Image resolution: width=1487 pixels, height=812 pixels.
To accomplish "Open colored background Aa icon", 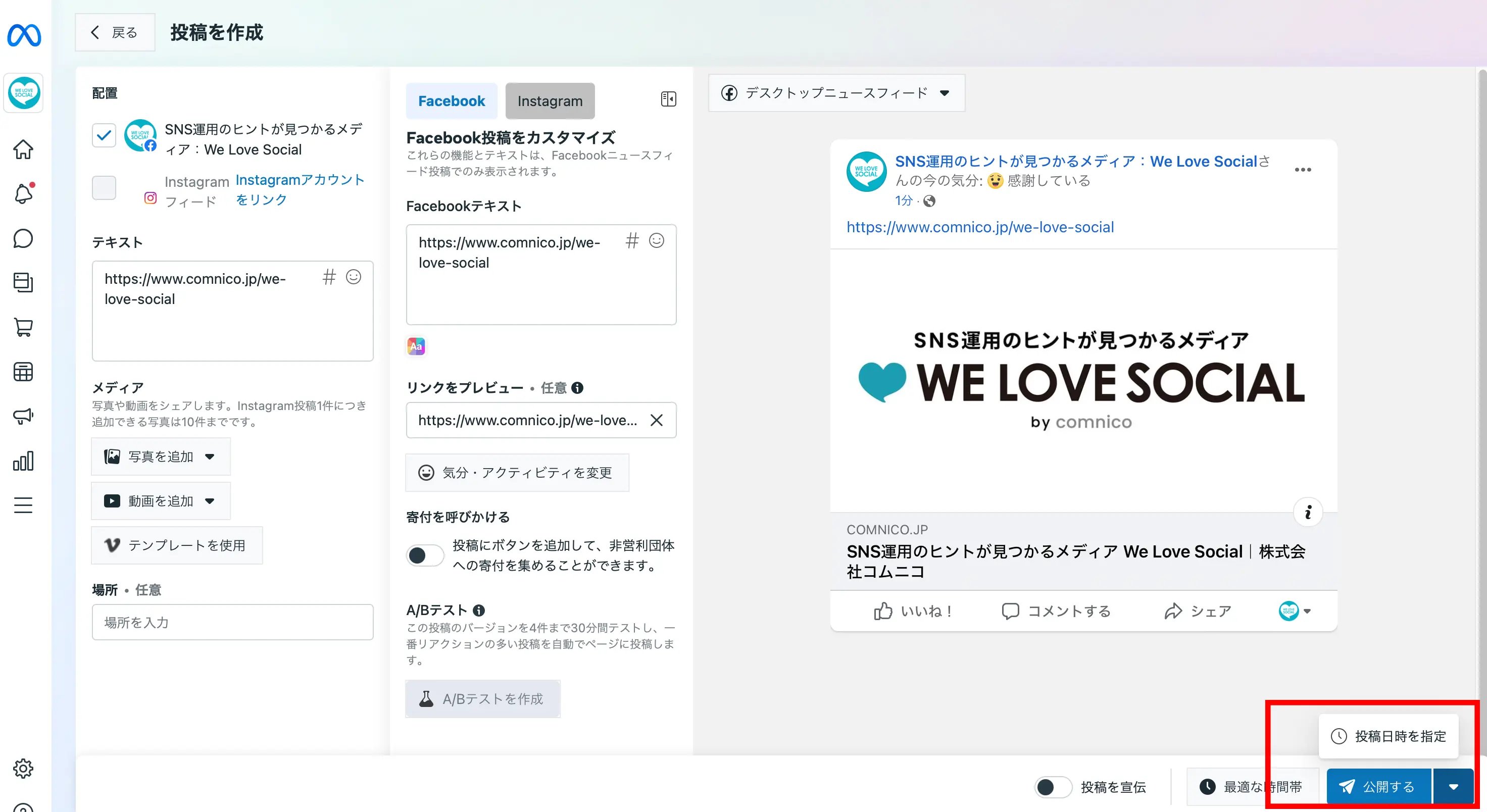I will (416, 346).
